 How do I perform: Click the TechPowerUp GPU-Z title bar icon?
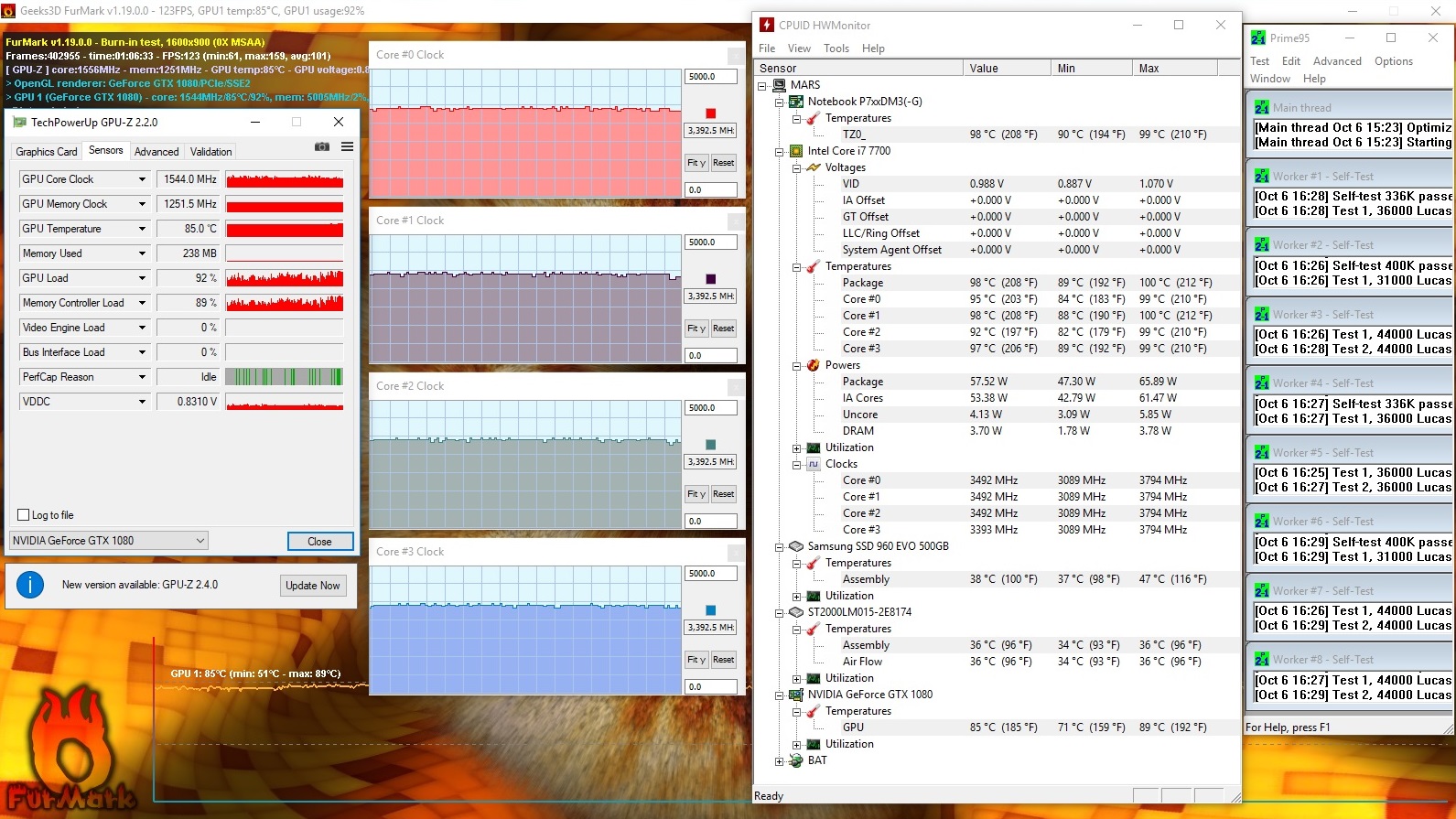[20, 123]
